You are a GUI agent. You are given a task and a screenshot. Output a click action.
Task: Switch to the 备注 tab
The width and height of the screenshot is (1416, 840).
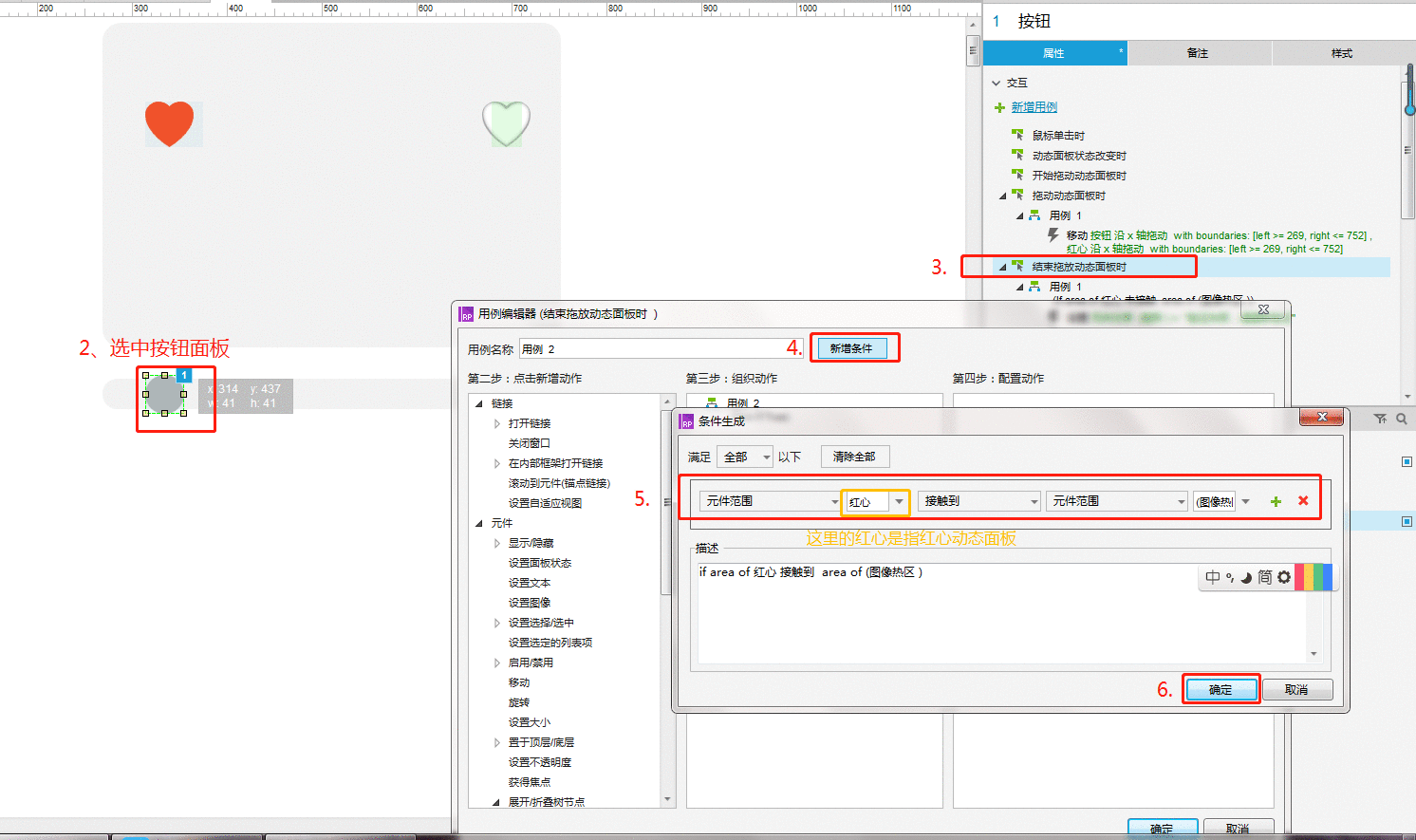[1199, 53]
